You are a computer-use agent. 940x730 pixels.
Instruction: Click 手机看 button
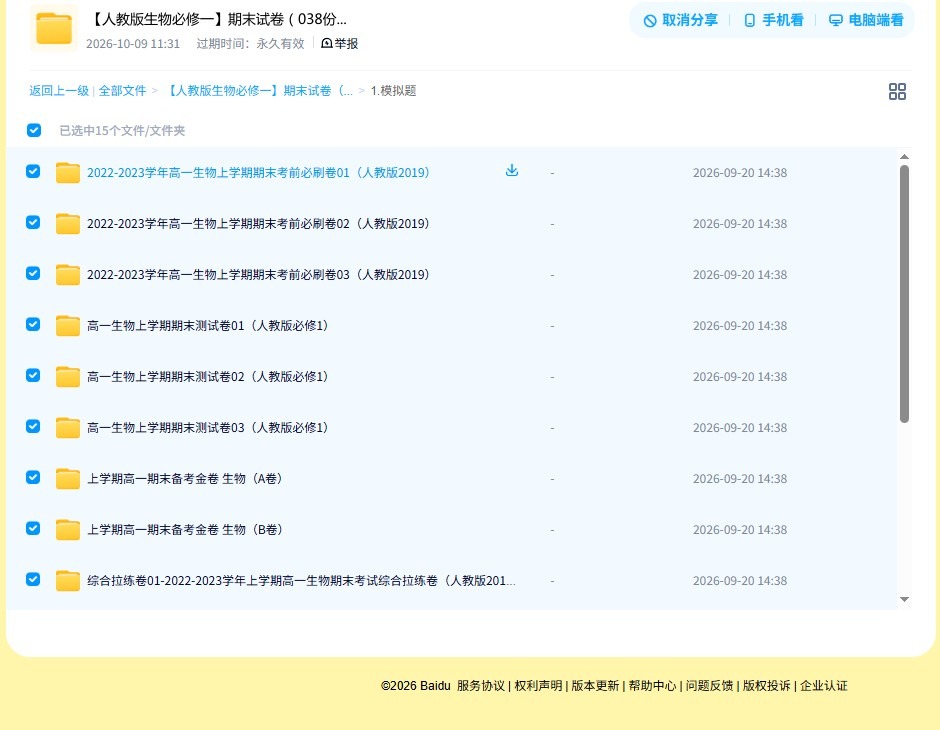coord(773,20)
